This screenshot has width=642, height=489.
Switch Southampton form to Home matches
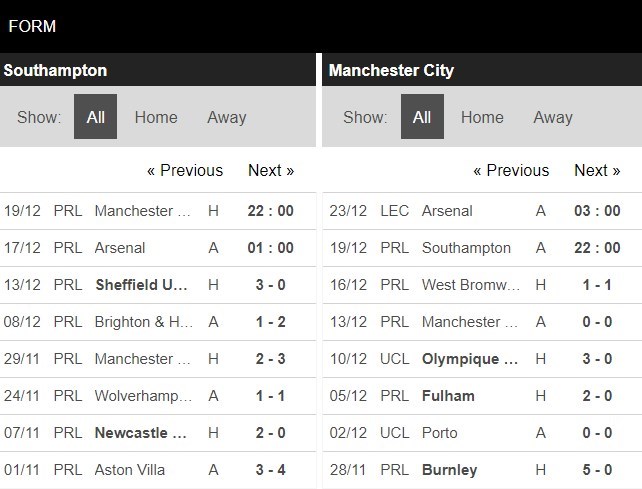coord(156,117)
